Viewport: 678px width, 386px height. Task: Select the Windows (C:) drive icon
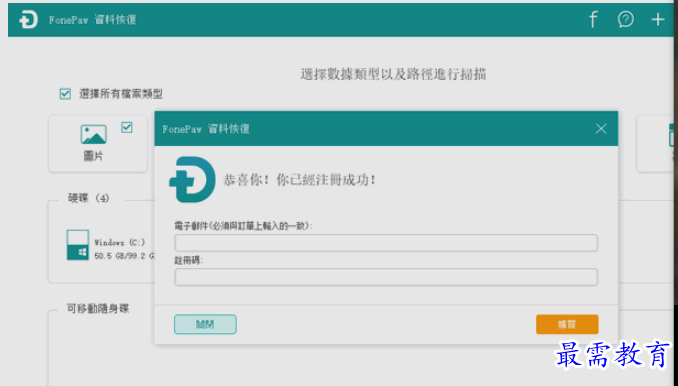click(78, 245)
